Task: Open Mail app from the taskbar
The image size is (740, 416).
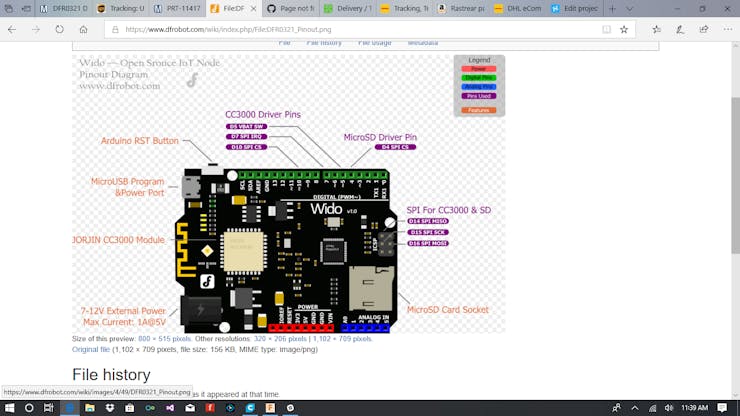Action: (190, 408)
